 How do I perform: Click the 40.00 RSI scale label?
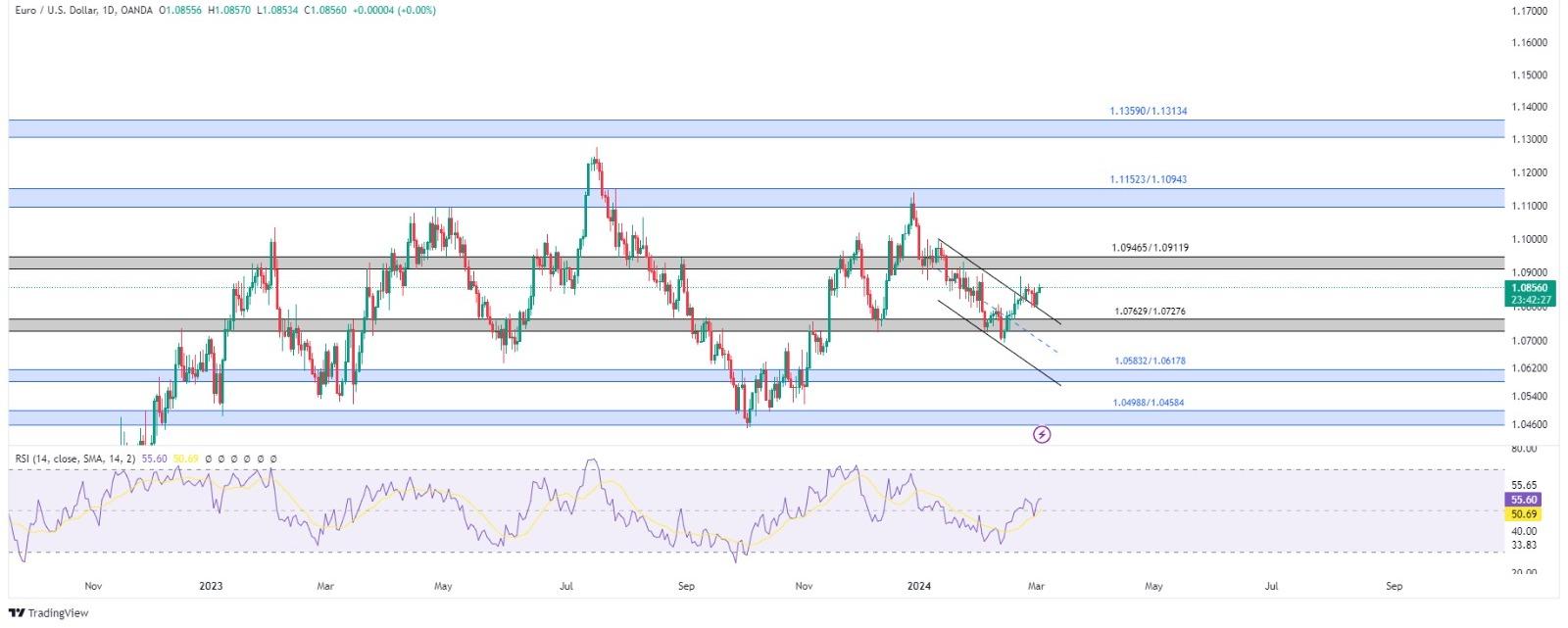pyautogui.click(x=1524, y=531)
